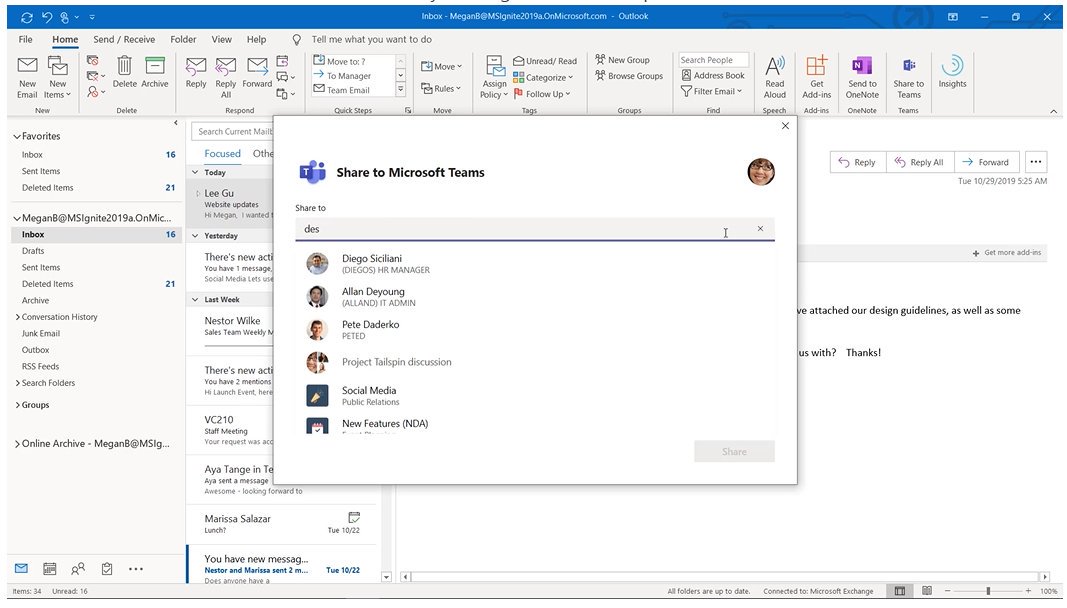This screenshot has width=1067, height=608.
Task: Click the Delete trash can icon
Action: 125,71
